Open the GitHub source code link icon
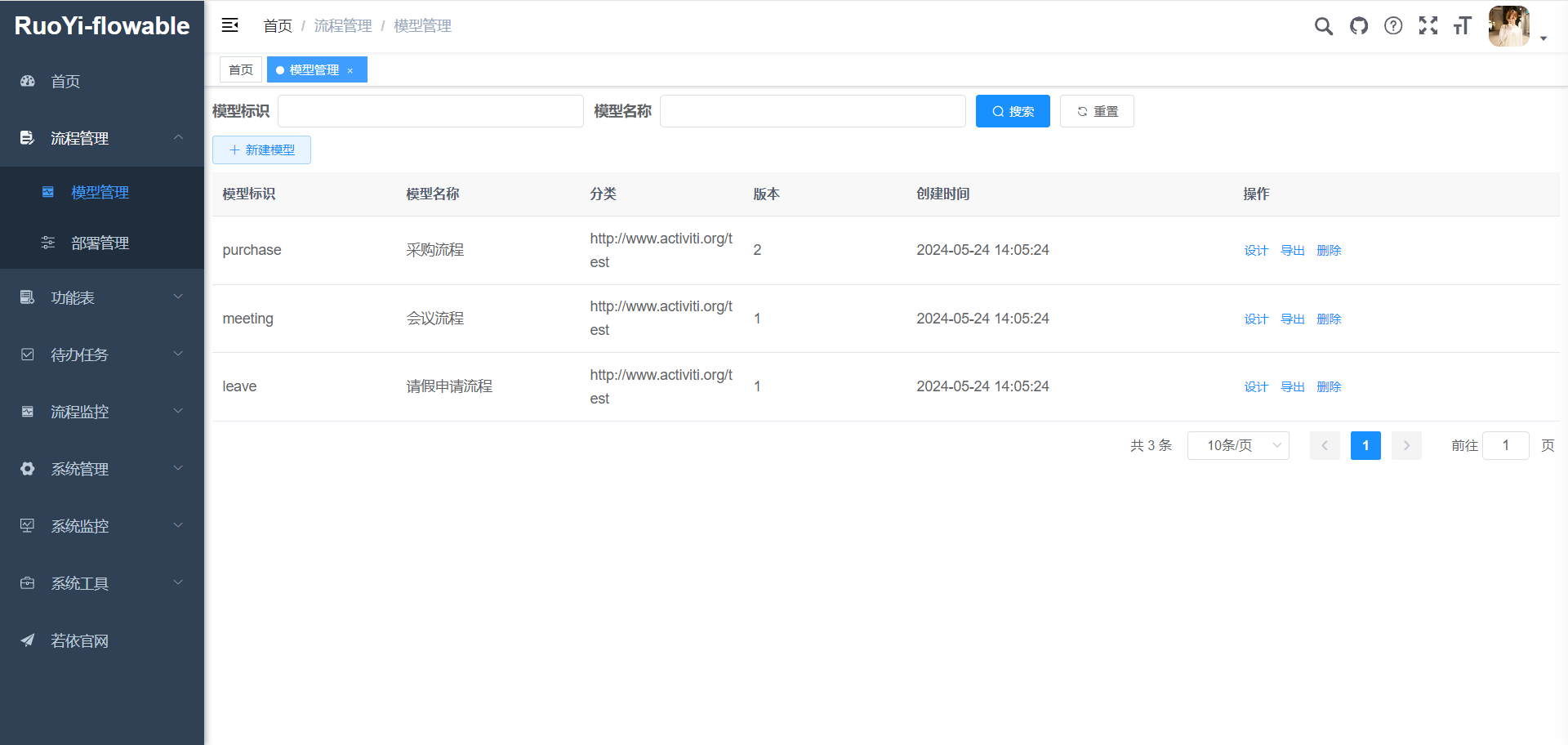 click(1358, 25)
